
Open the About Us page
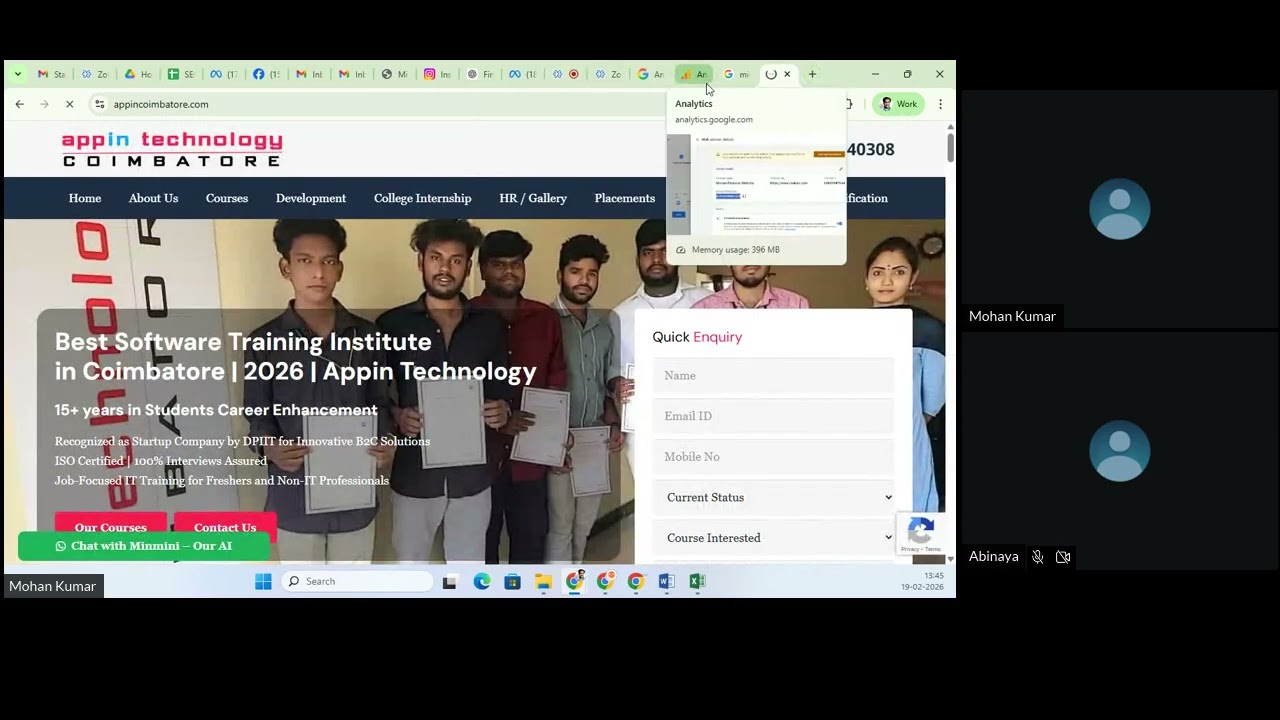click(x=153, y=198)
